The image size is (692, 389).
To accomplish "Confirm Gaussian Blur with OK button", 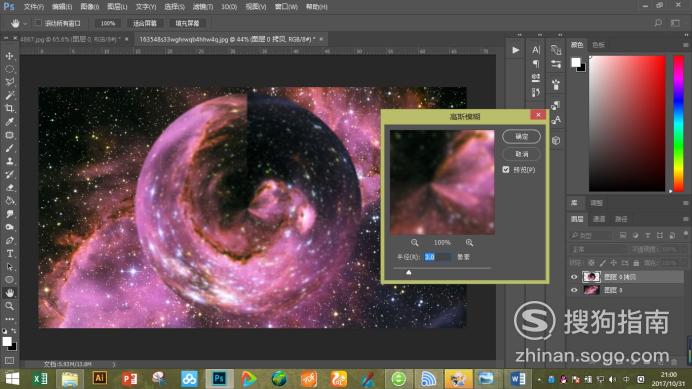I will [x=521, y=137].
